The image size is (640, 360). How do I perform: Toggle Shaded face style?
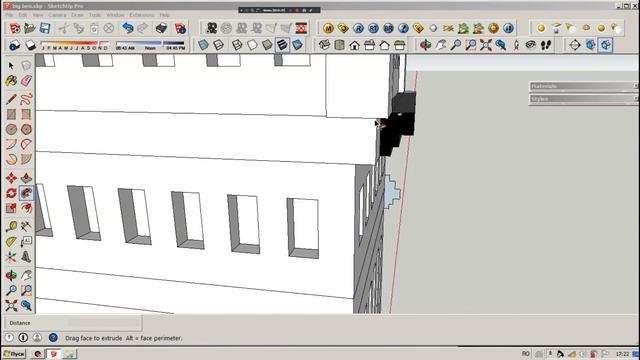[x=267, y=45]
